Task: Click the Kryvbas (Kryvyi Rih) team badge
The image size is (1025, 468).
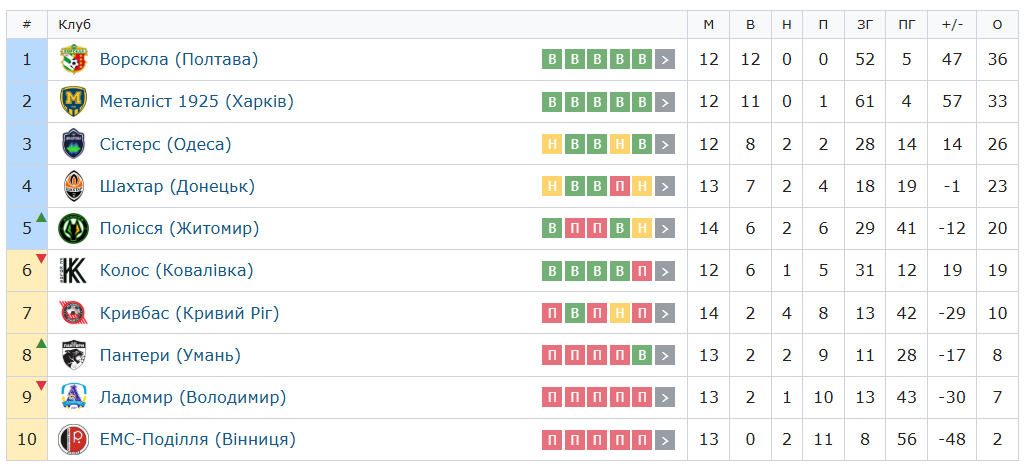Action: 74,313
